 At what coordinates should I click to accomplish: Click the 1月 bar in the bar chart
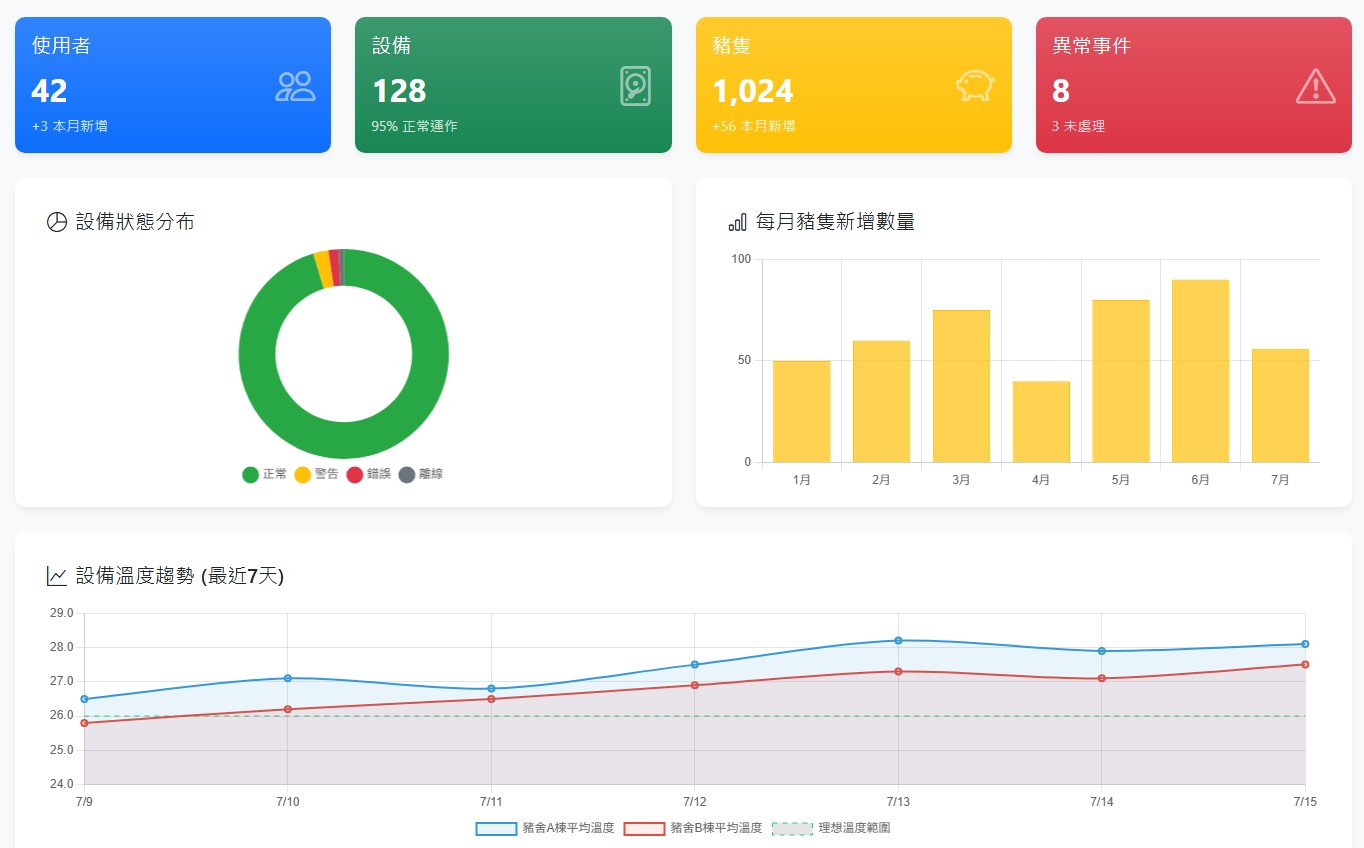(x=801, y=411)
